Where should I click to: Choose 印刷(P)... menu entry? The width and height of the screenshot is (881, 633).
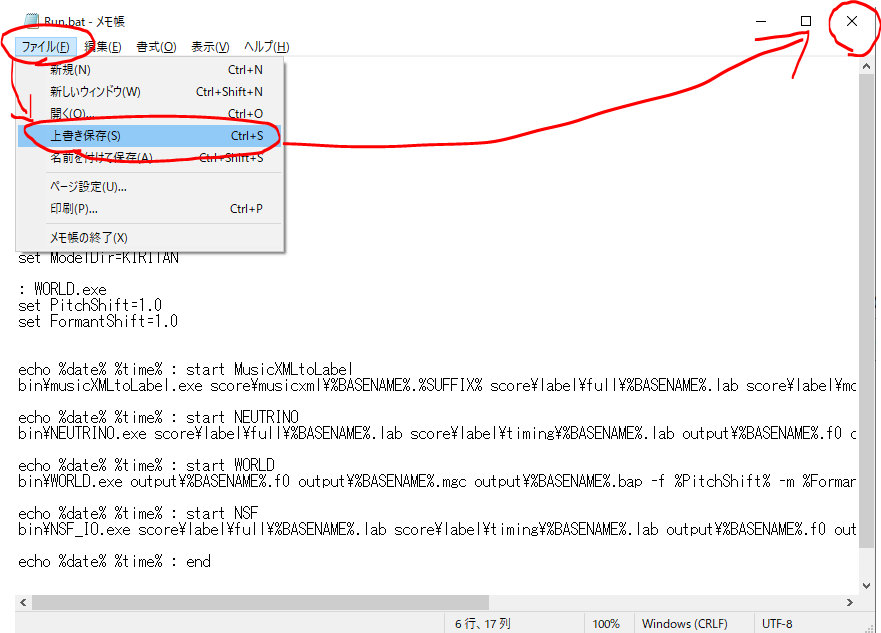[x=149, y=208]
